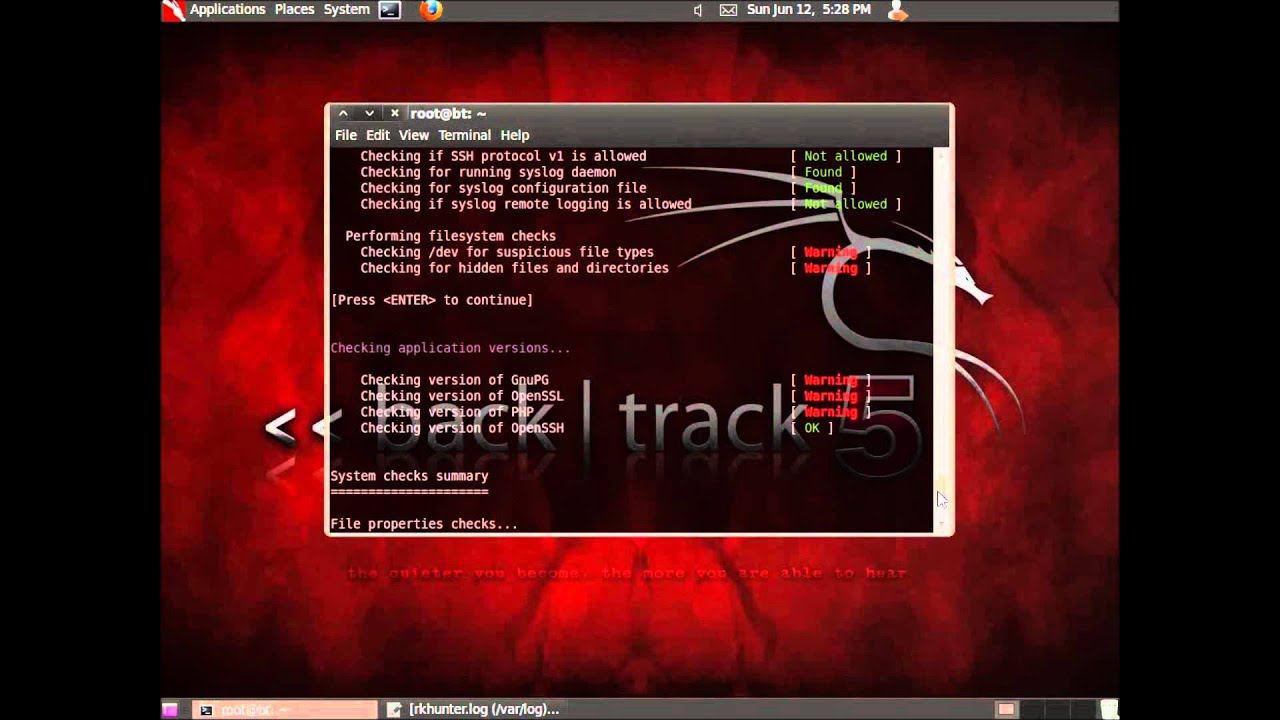1280x720 pixels.
Task: Click 'Checking version of GnuPG' line
Action: (x=454, y=380)
